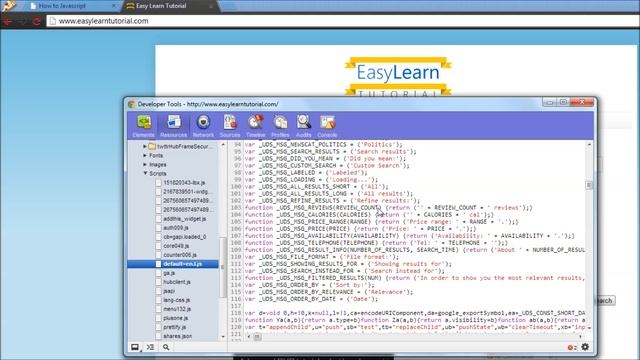Click the file icon of ga.js
640x360 pixels.
tap(158, 273)
